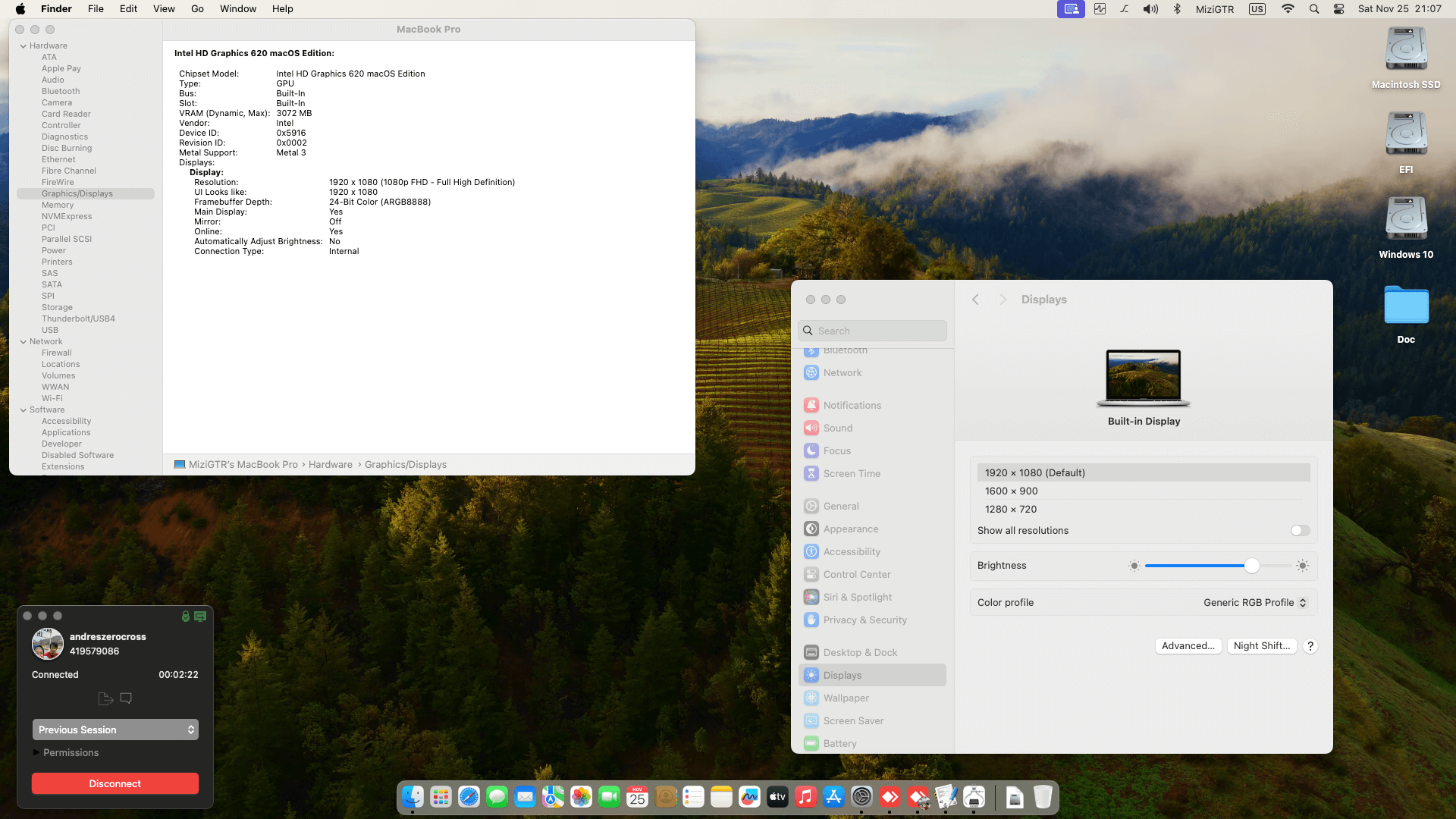Screen dimensions: 1456x819
Task: Open the App Store from the Dock
Action: click(833, 797)
